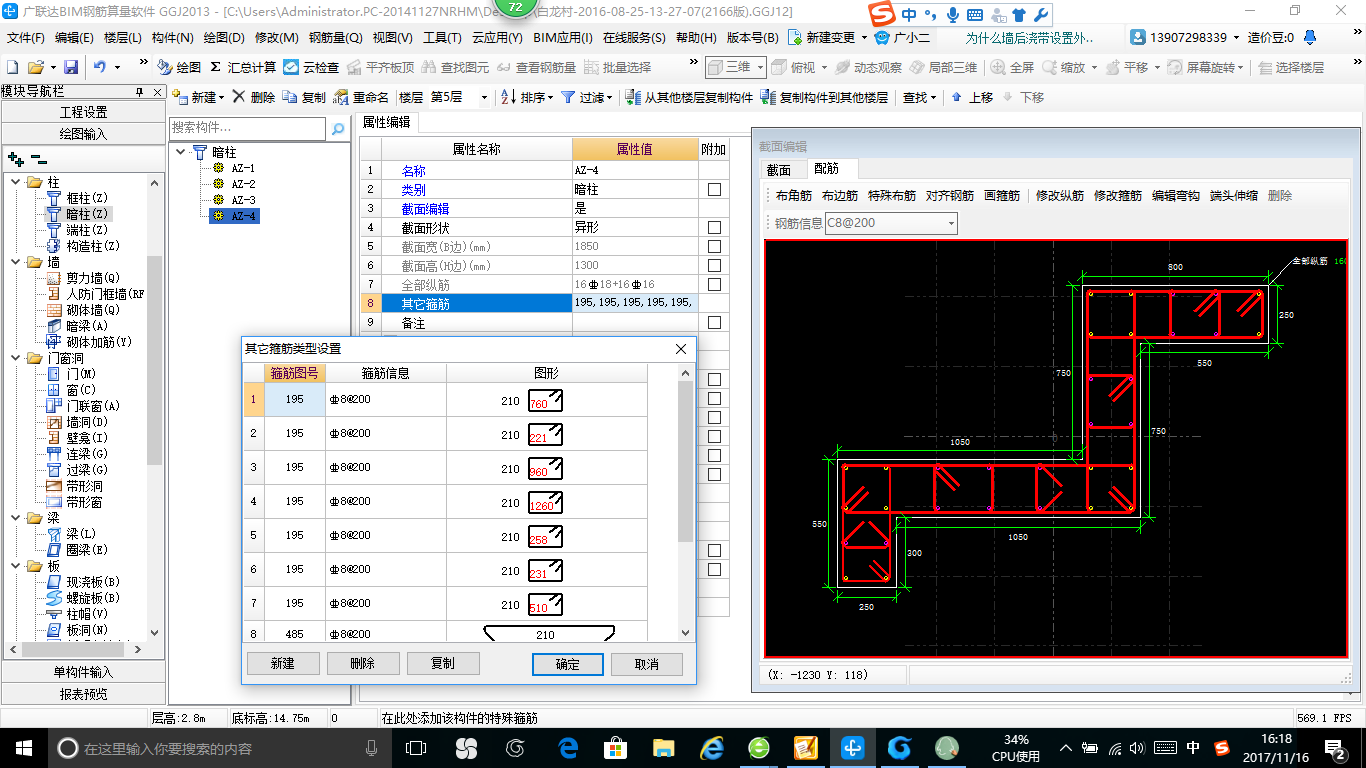
Task: Click 全屏 full screen tool
Action: 1013,67
